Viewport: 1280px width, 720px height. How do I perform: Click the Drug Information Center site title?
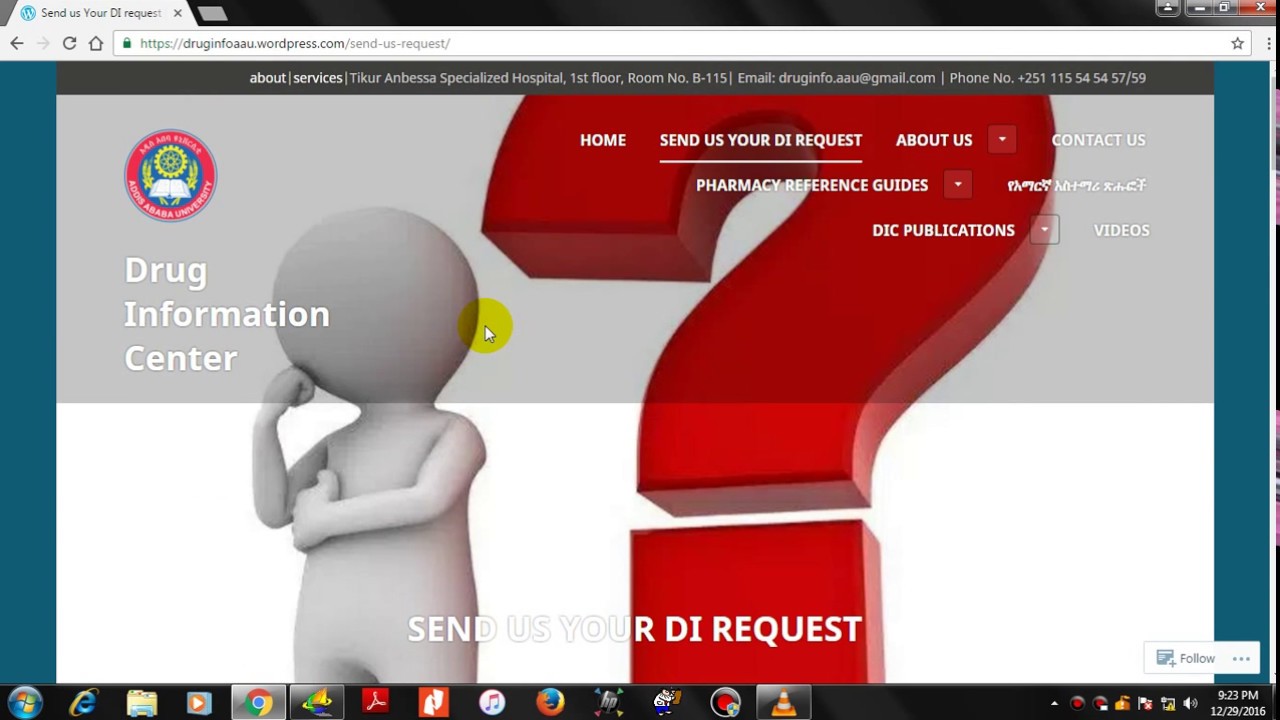click(227, 314)
